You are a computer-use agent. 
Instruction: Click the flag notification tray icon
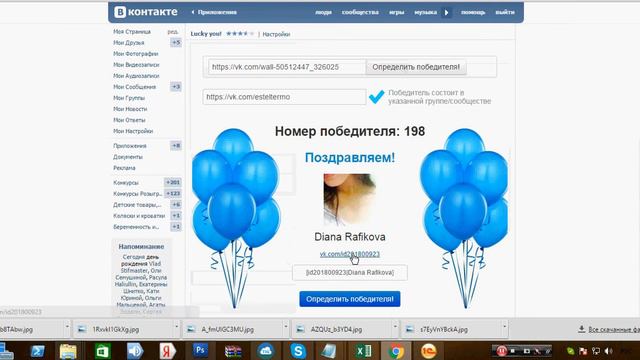pos(583,351)
